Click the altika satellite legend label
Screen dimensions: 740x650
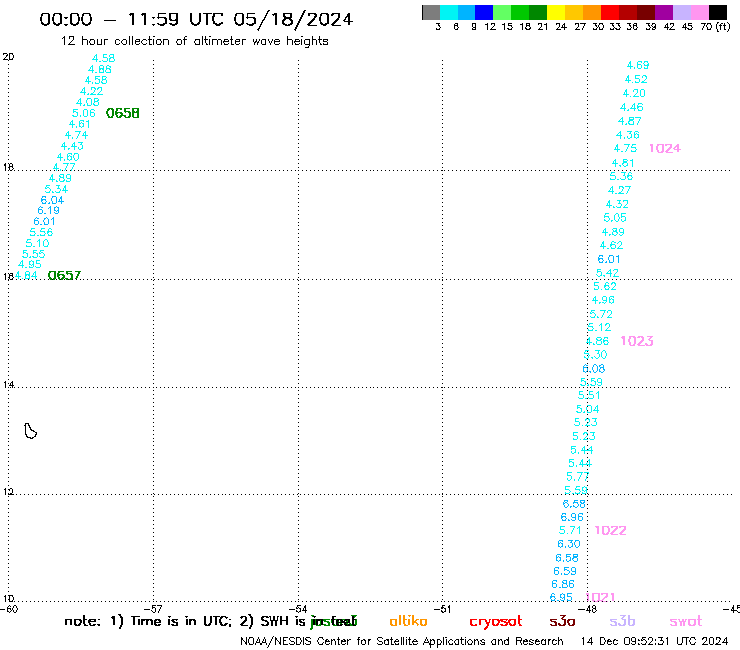409,621
